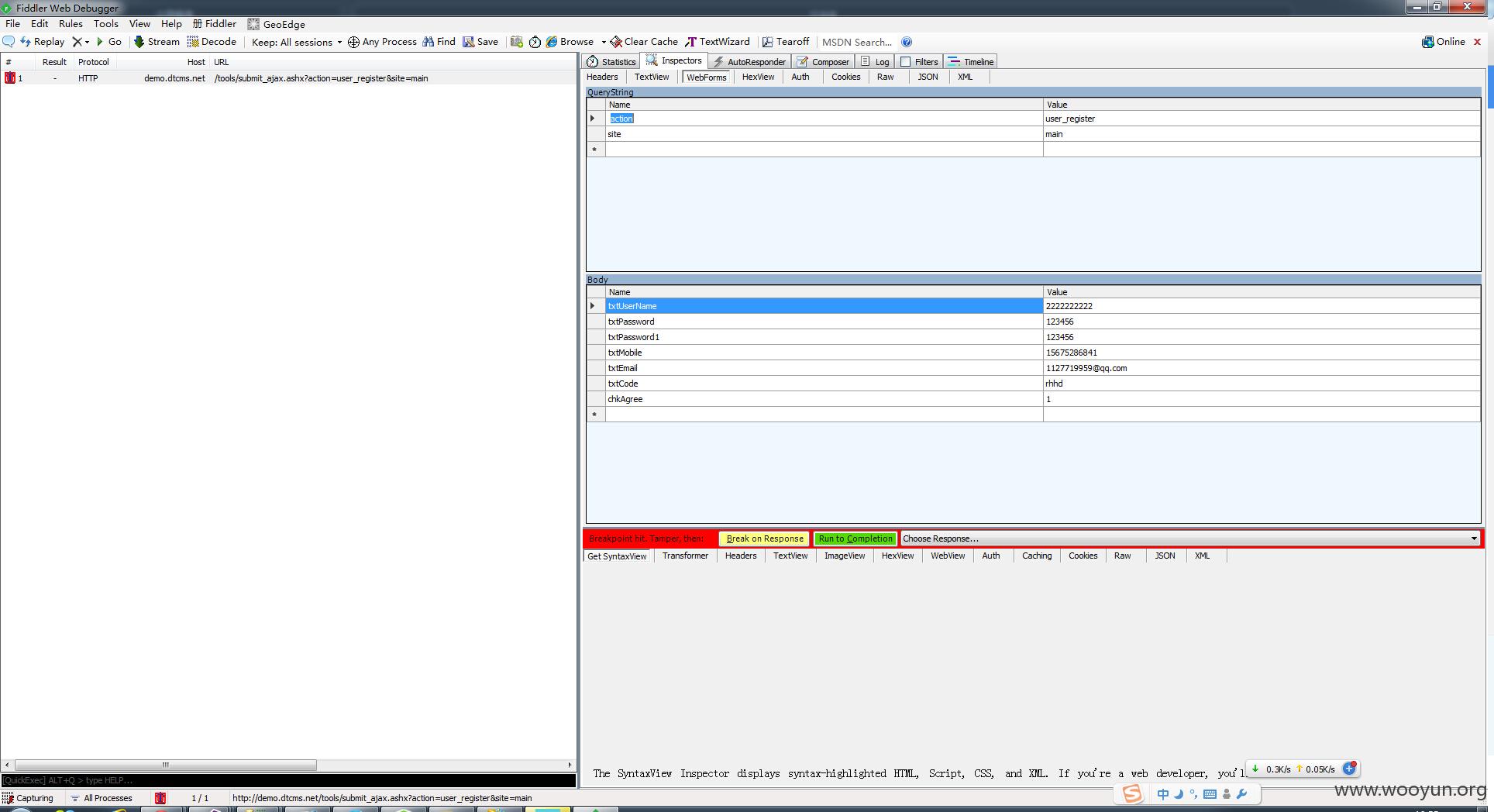1494x812 pixels.
Task: Sort sessions by the Result column header
Action: [54, 62]
